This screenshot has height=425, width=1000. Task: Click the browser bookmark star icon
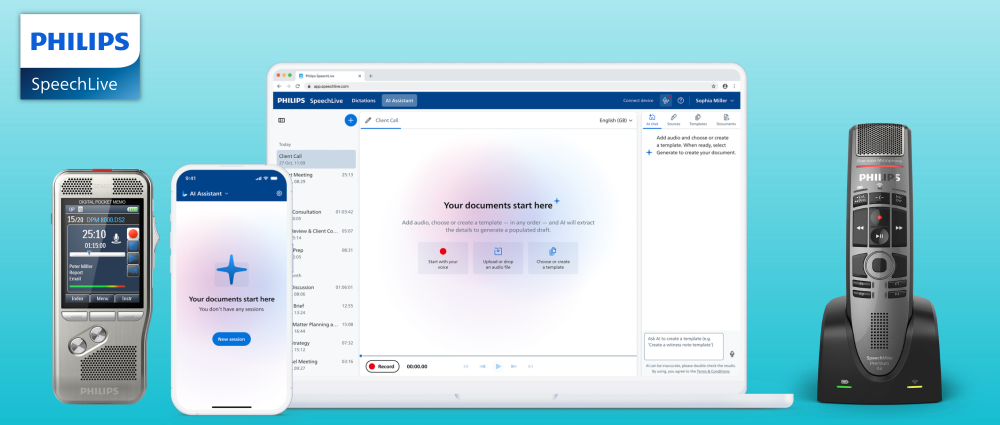(x=714, y=86)
